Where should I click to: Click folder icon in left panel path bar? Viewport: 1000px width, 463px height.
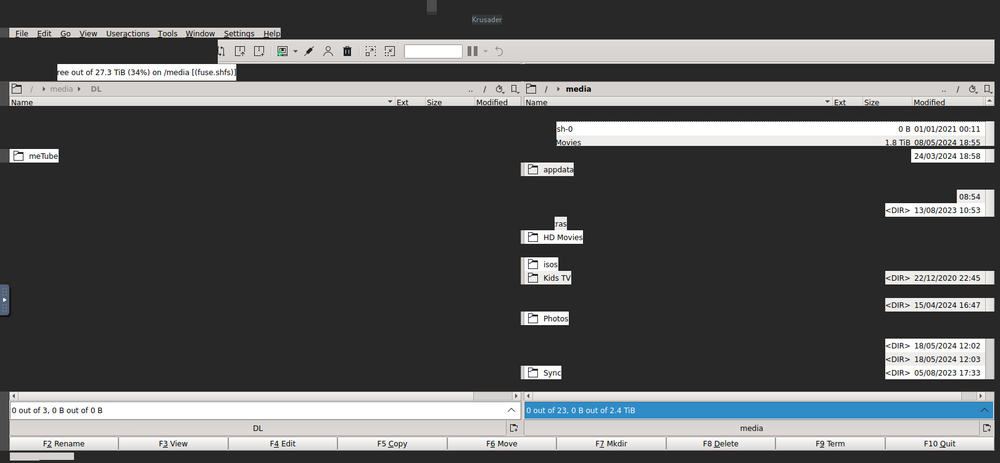(x=17, y=89)
